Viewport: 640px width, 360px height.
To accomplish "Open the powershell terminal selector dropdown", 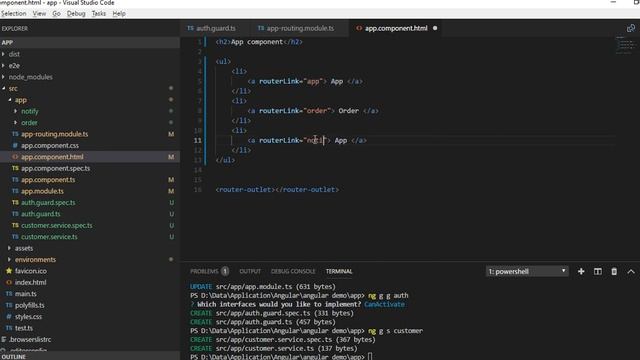I will [x=527, y=271].
